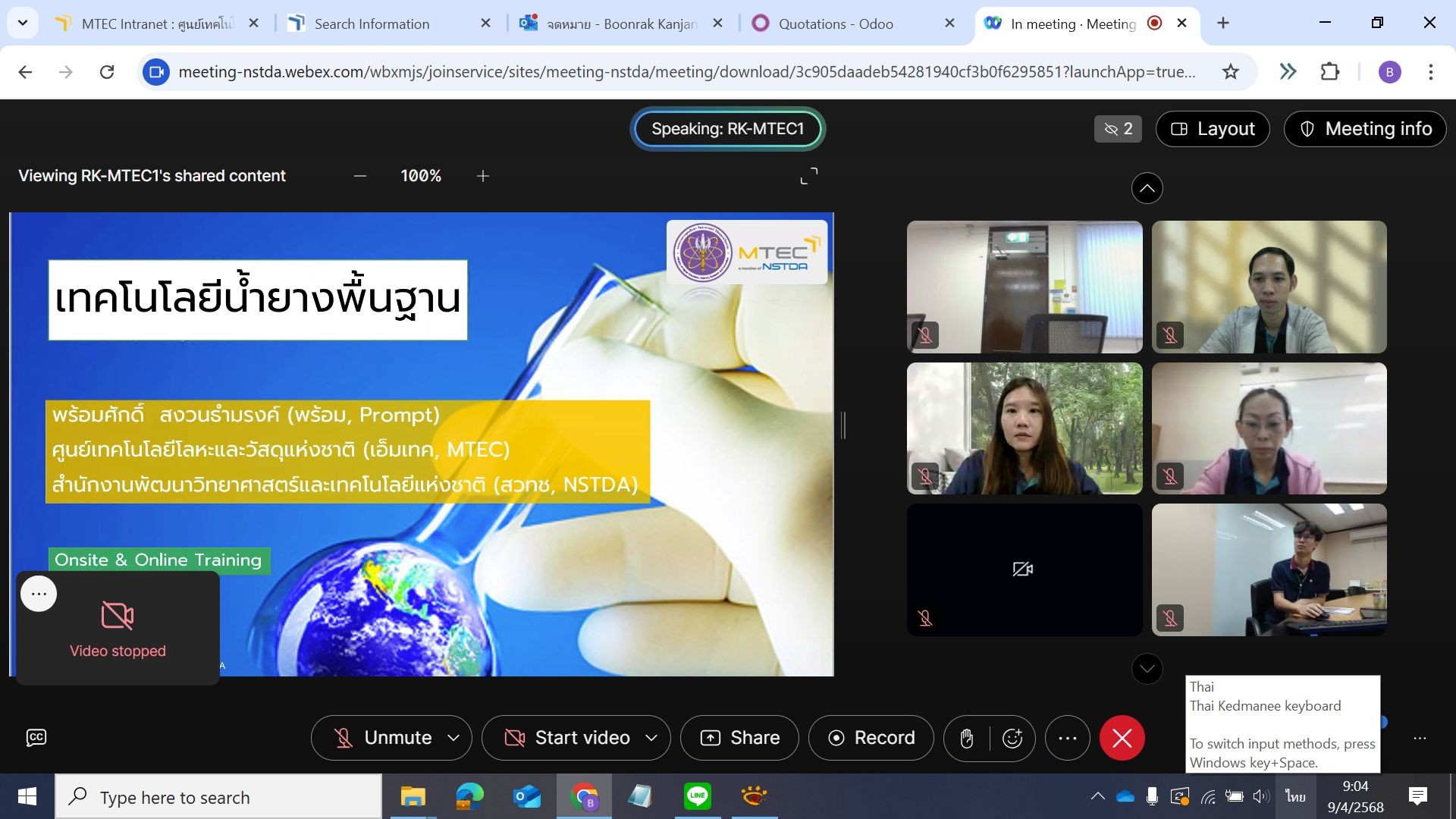Screen dimensions: 1456x819
Task: Open the Layout options
Action: [1213, 129]
